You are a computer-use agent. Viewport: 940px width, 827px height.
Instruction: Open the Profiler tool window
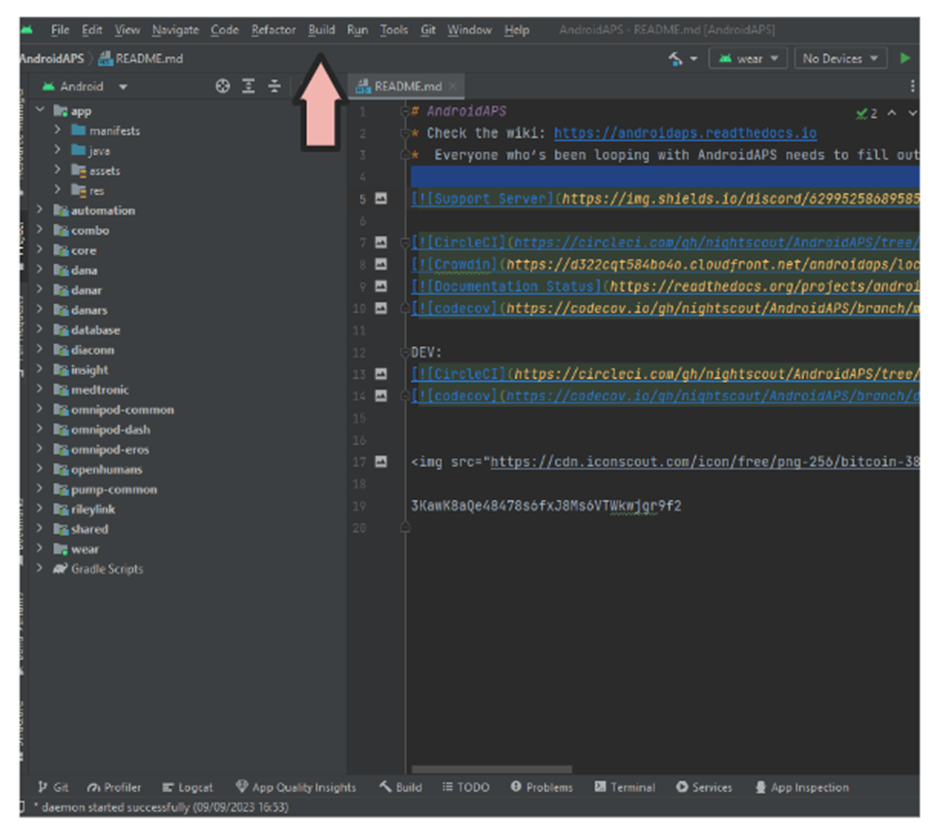115,787
